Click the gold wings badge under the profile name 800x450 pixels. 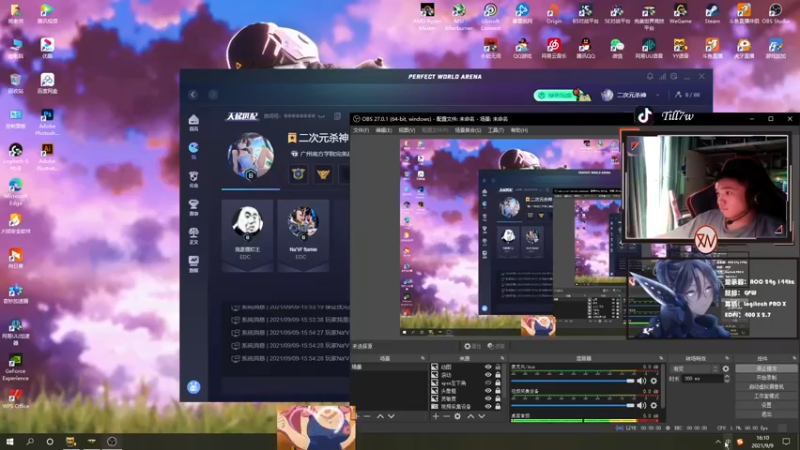pos(323,174)
